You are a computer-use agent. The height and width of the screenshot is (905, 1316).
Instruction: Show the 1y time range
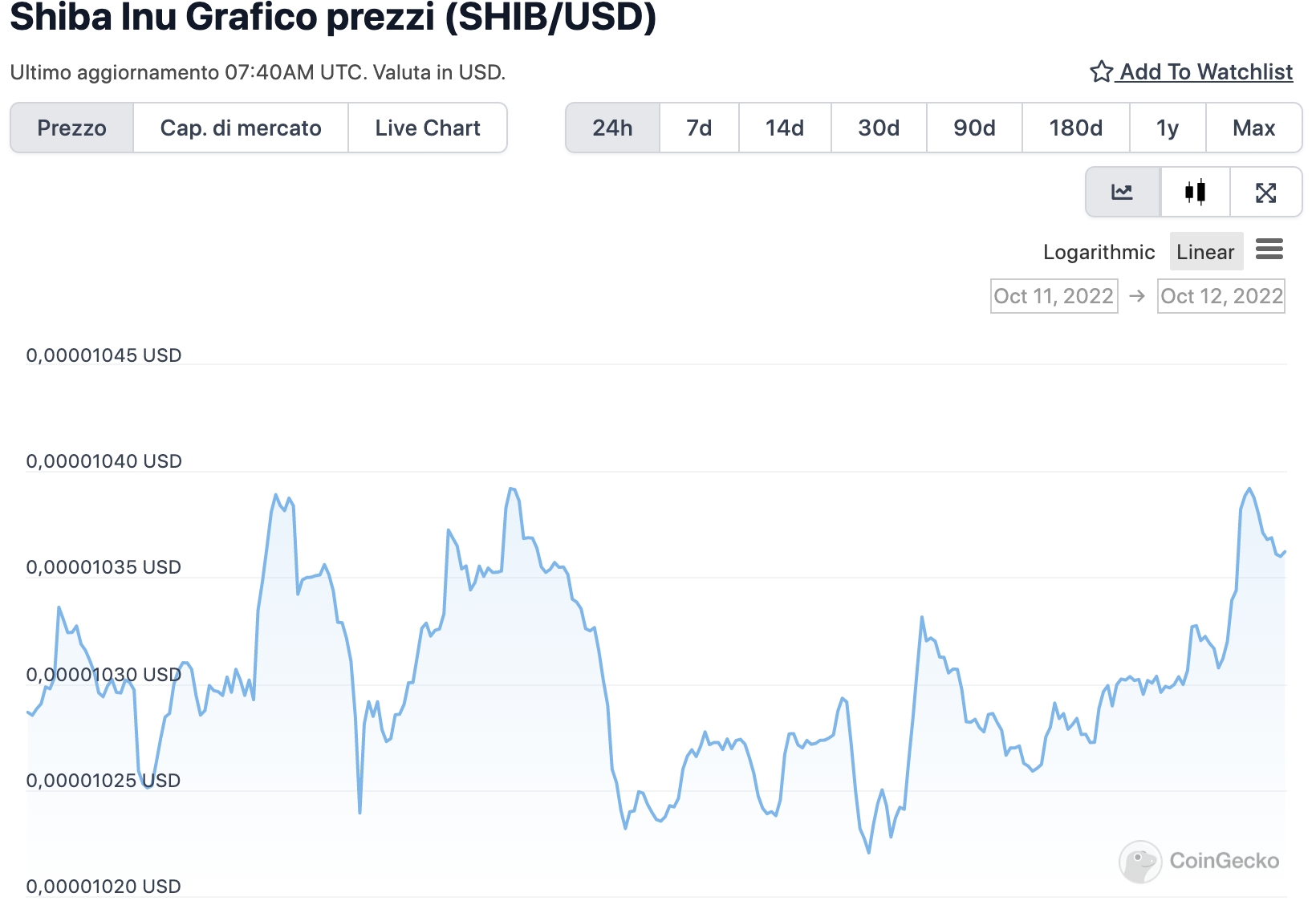[1168, 128]
